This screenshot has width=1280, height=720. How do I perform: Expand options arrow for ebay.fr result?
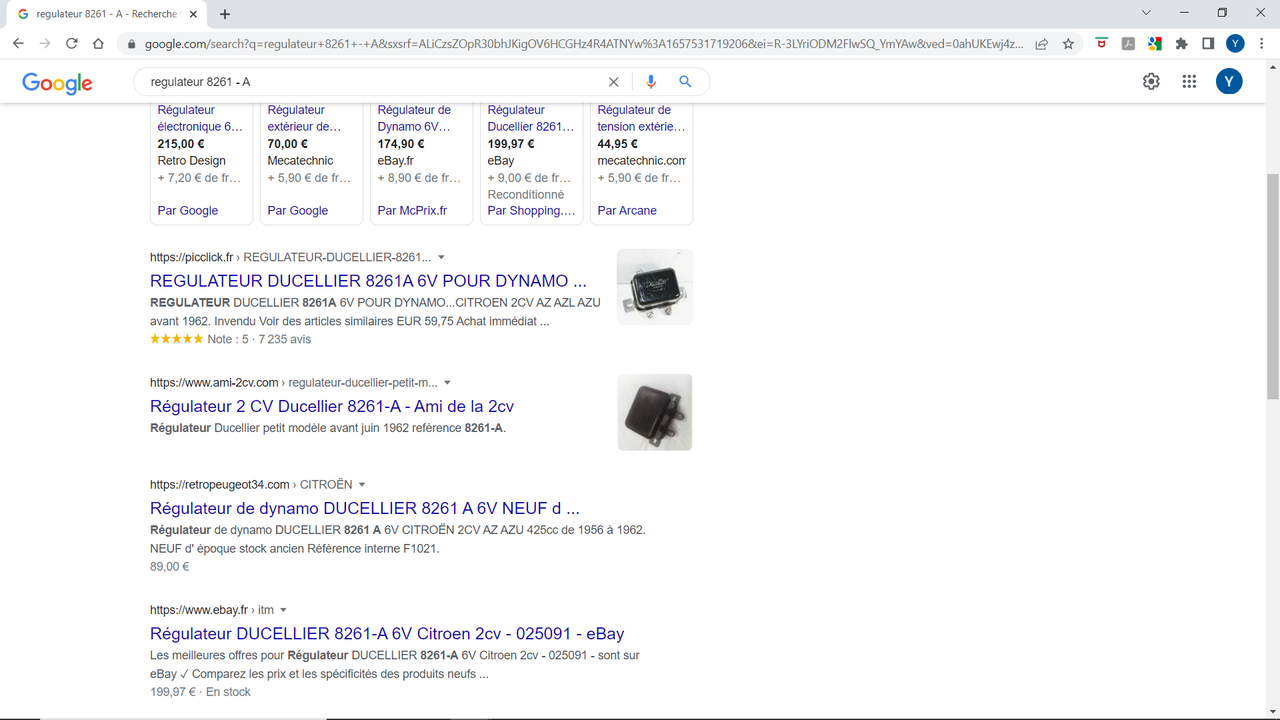[283, 610]
